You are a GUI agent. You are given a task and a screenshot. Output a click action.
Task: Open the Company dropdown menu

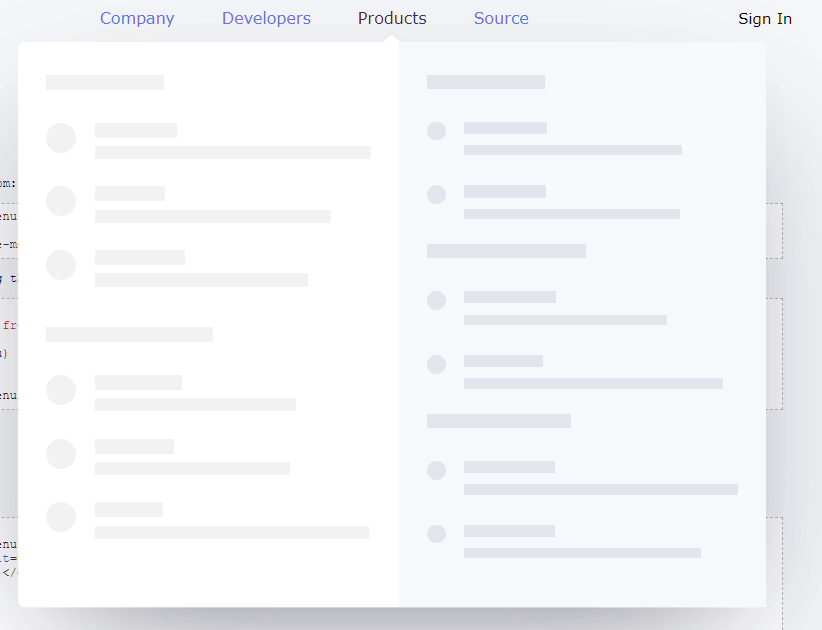(x=137, y=18)
